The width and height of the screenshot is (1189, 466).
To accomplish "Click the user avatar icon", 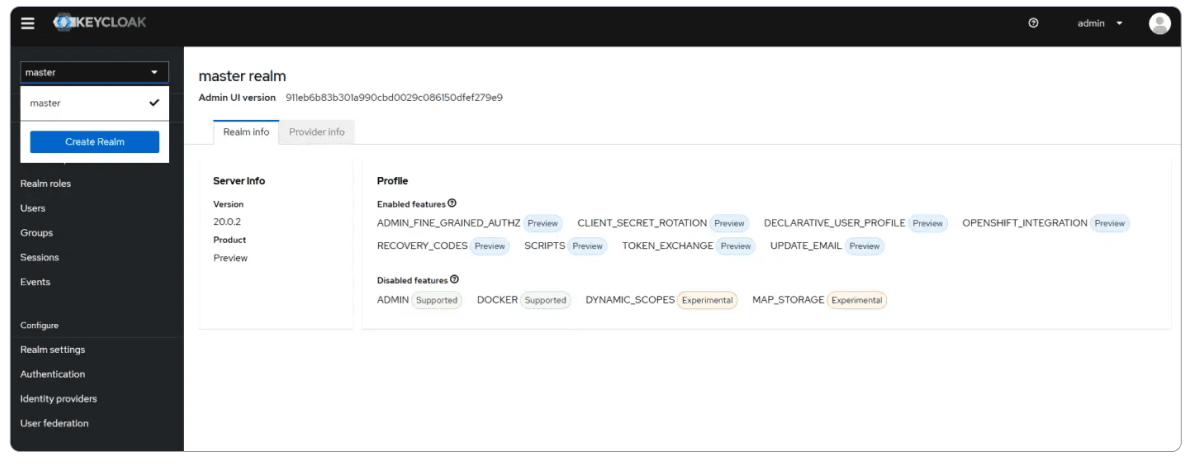I will 1159,24.
